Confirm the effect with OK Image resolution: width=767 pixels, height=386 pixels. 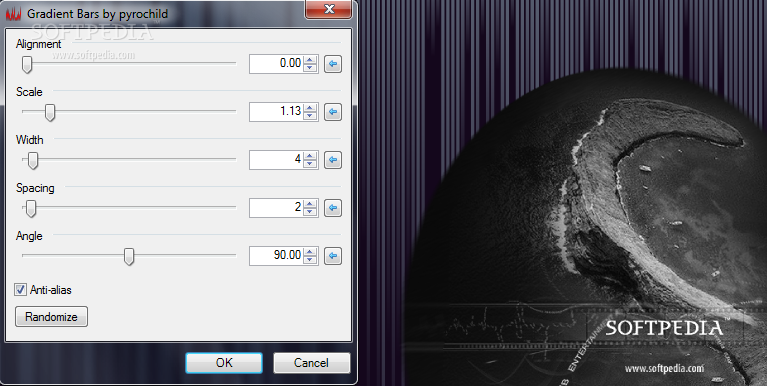[x=224, y=363]
